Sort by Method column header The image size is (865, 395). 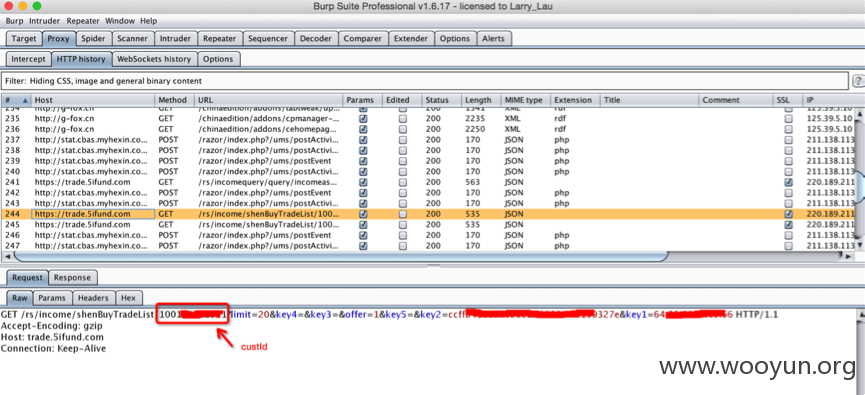coord(174,100)
